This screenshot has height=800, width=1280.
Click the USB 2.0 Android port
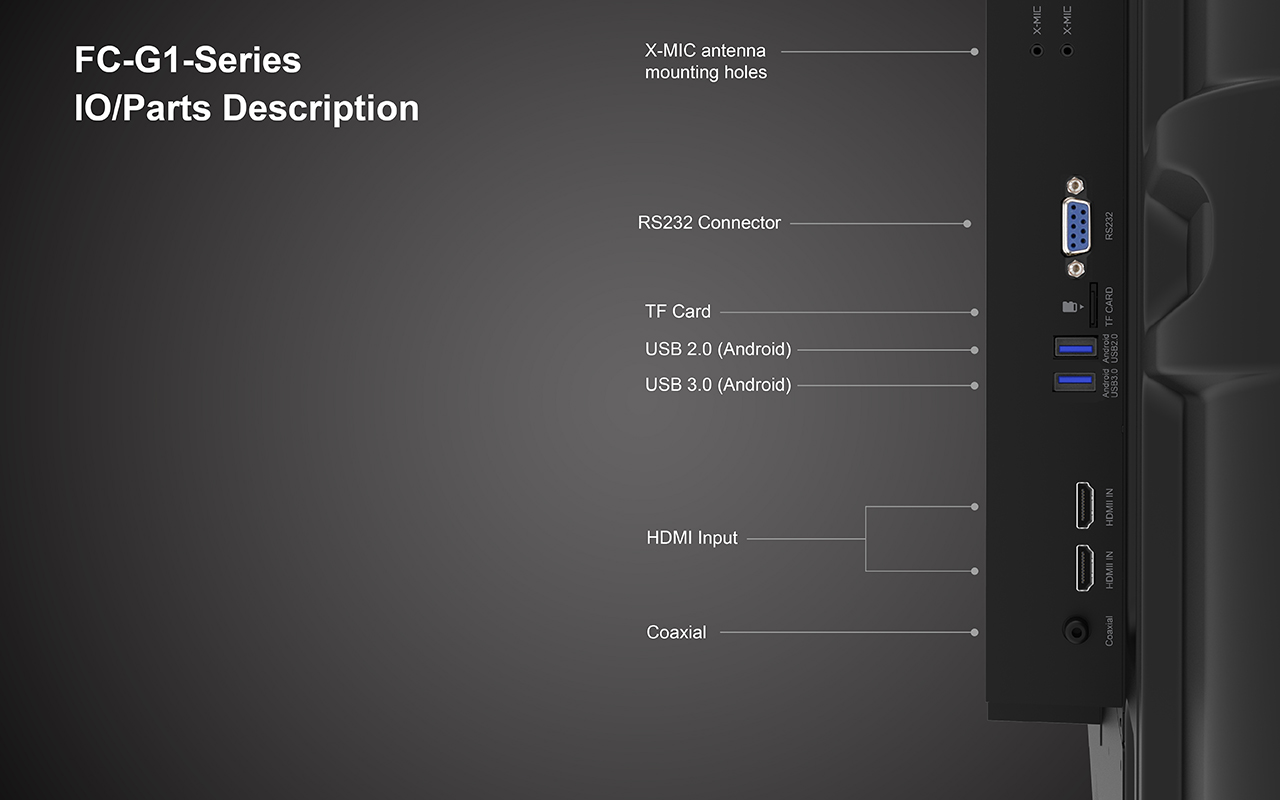(x=1075, y=348)
